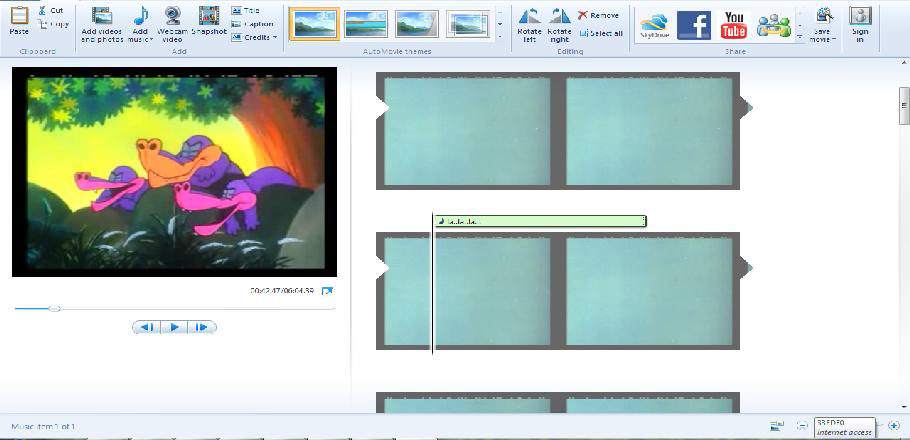Step to previous frame
The width and height of the screenshot is (910, 440).
tap(146, 327)
